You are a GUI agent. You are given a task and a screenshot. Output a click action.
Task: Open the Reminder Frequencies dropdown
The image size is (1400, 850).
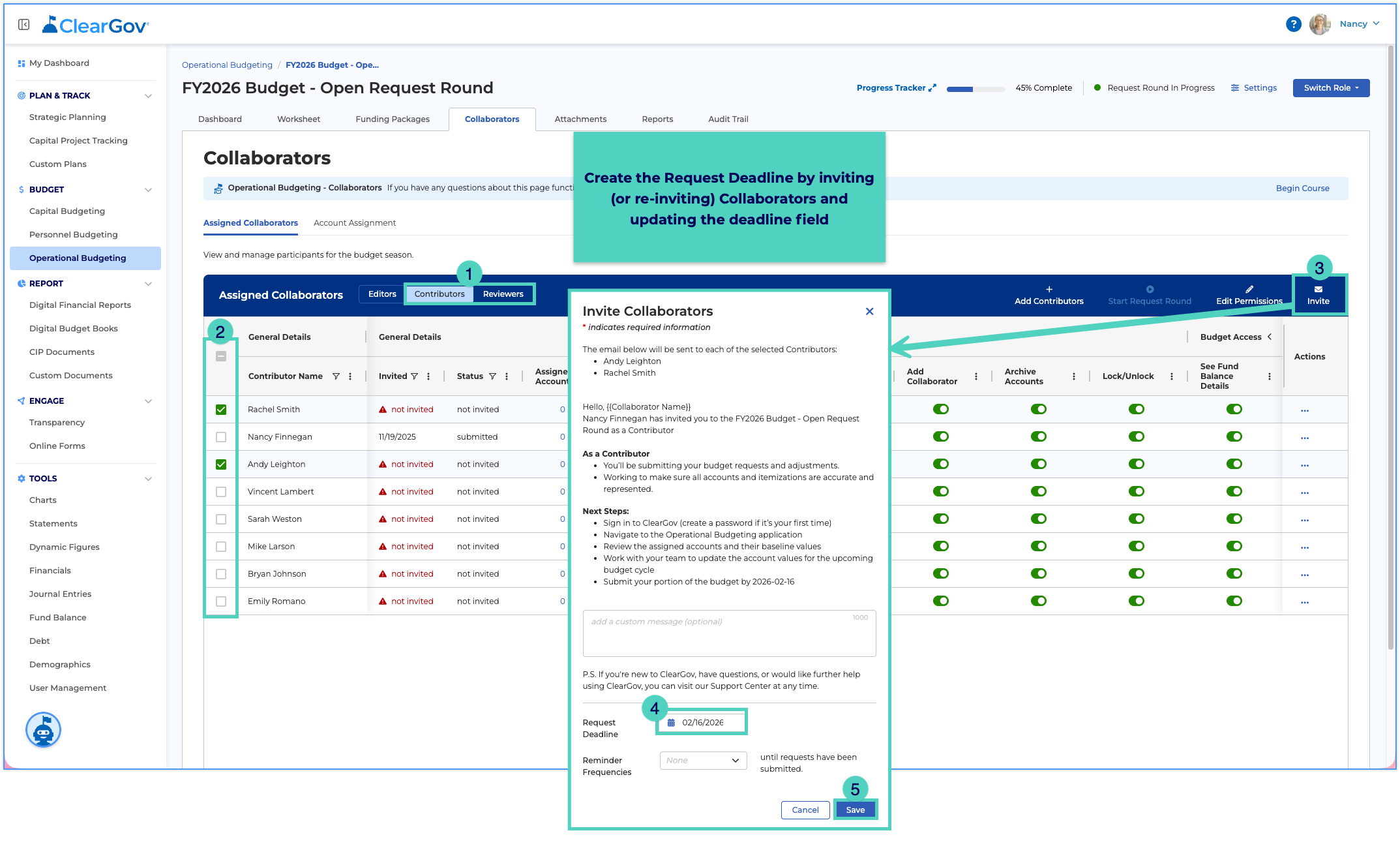click(703, 761)
